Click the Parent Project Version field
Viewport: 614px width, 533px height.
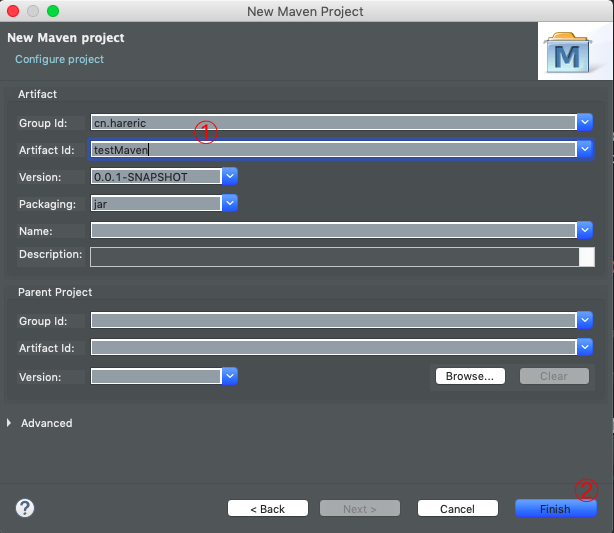click(156, 376)
